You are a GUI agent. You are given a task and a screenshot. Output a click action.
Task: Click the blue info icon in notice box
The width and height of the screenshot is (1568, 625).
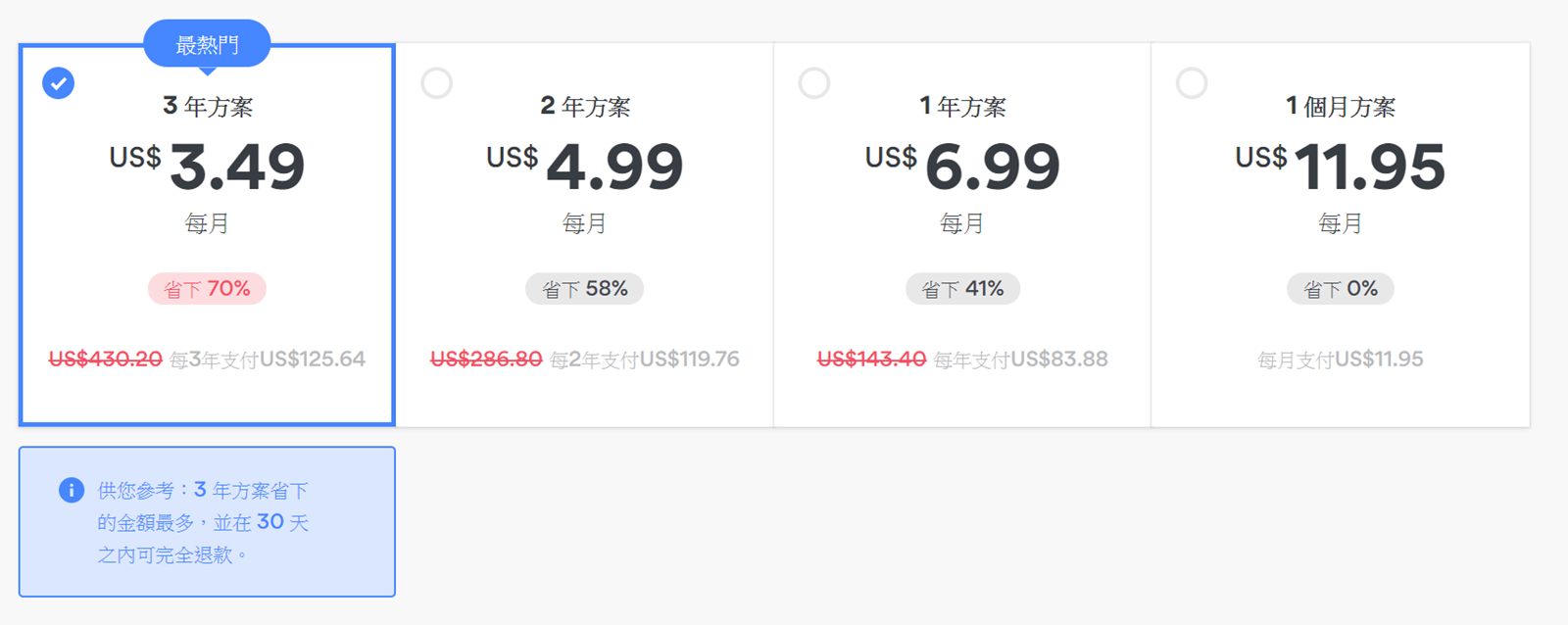pos(71,490)
